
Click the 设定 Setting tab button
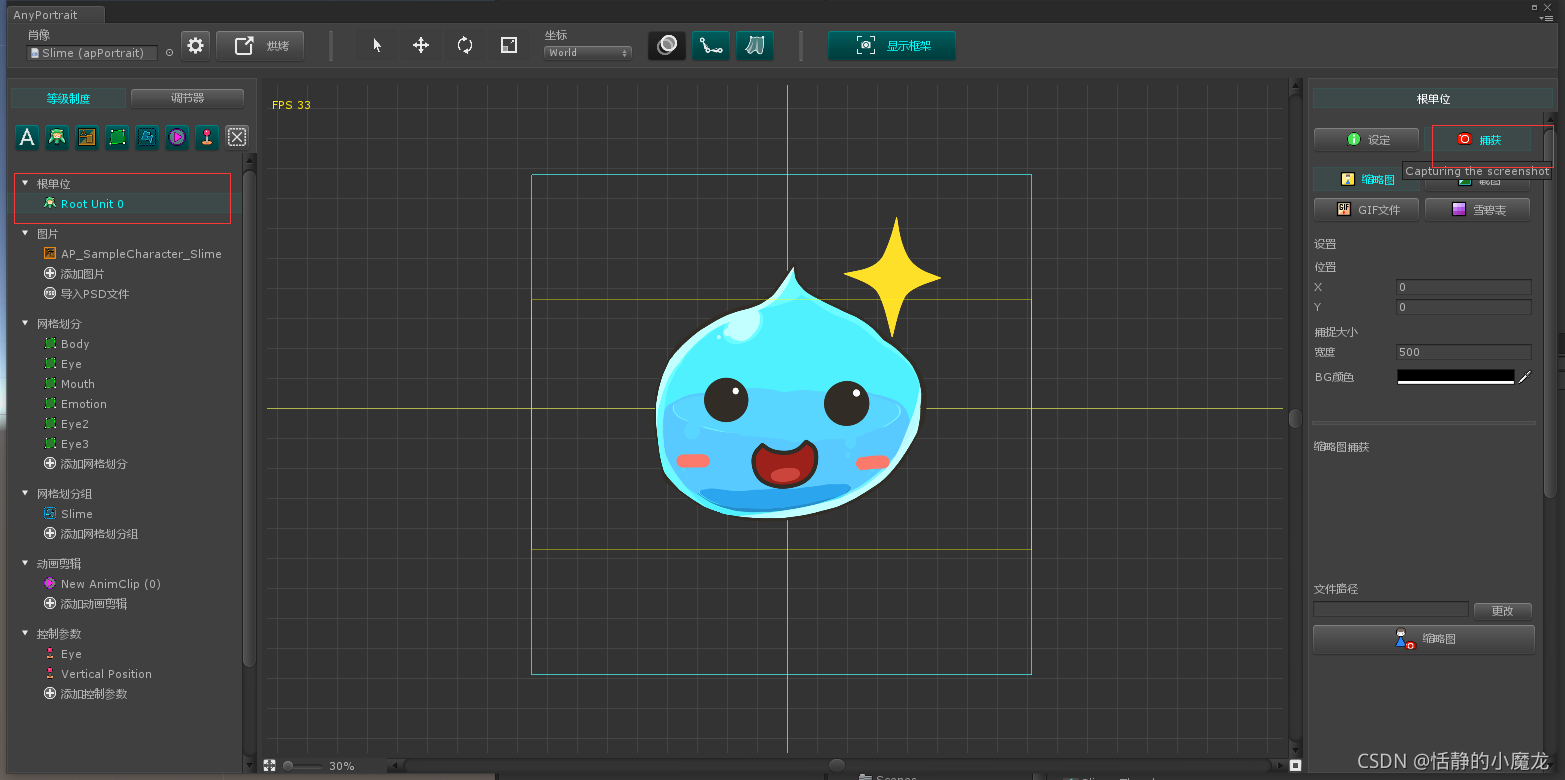point(1367,140)
